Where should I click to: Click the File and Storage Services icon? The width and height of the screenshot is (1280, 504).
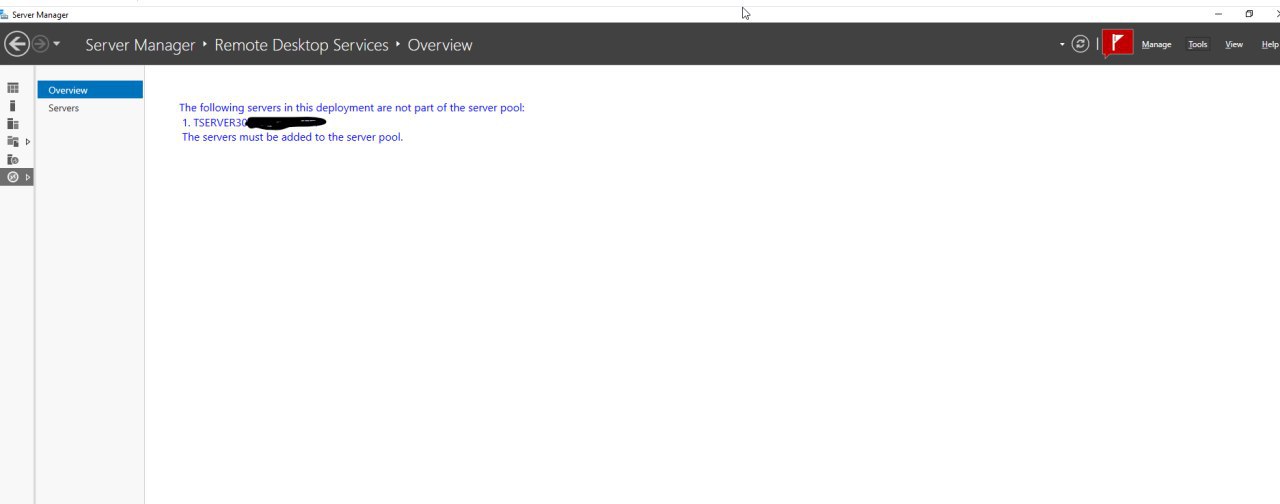pyautogui.click(x=13, y=142)
